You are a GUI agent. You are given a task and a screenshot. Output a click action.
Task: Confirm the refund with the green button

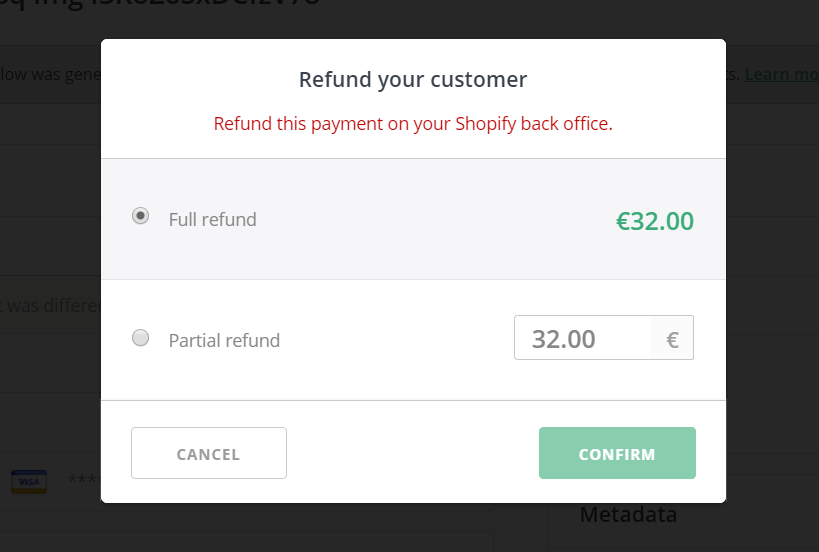(617, 453)
